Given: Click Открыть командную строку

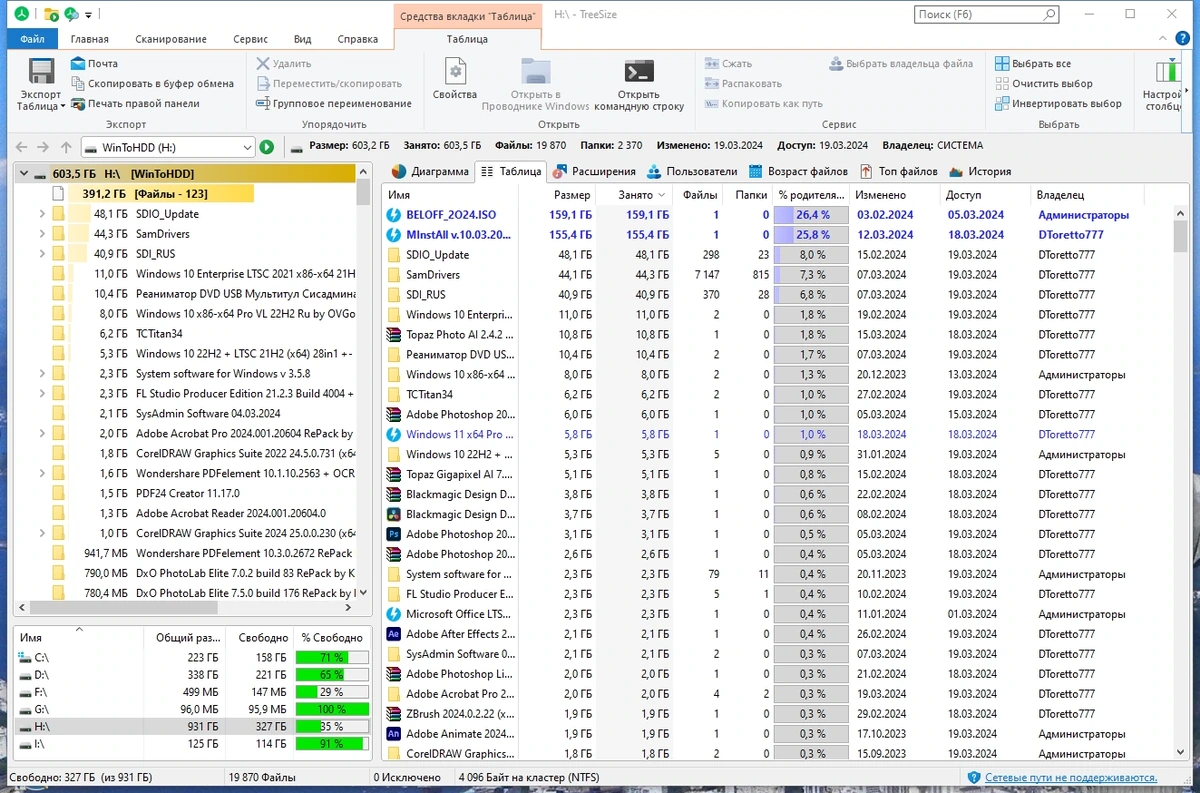Looking at the screenshot, I should coord(639,84).
